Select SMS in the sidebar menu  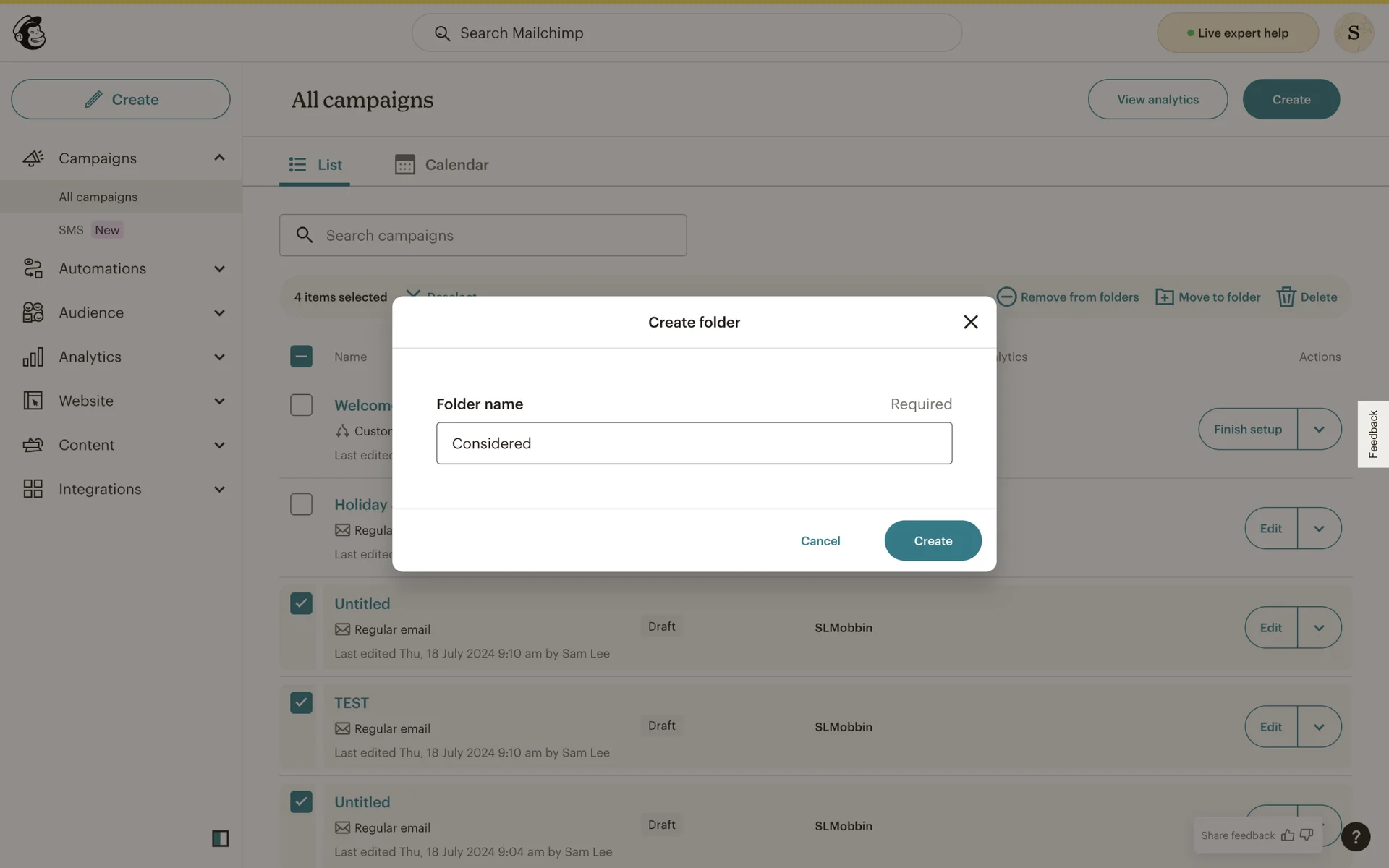[71, 230]
